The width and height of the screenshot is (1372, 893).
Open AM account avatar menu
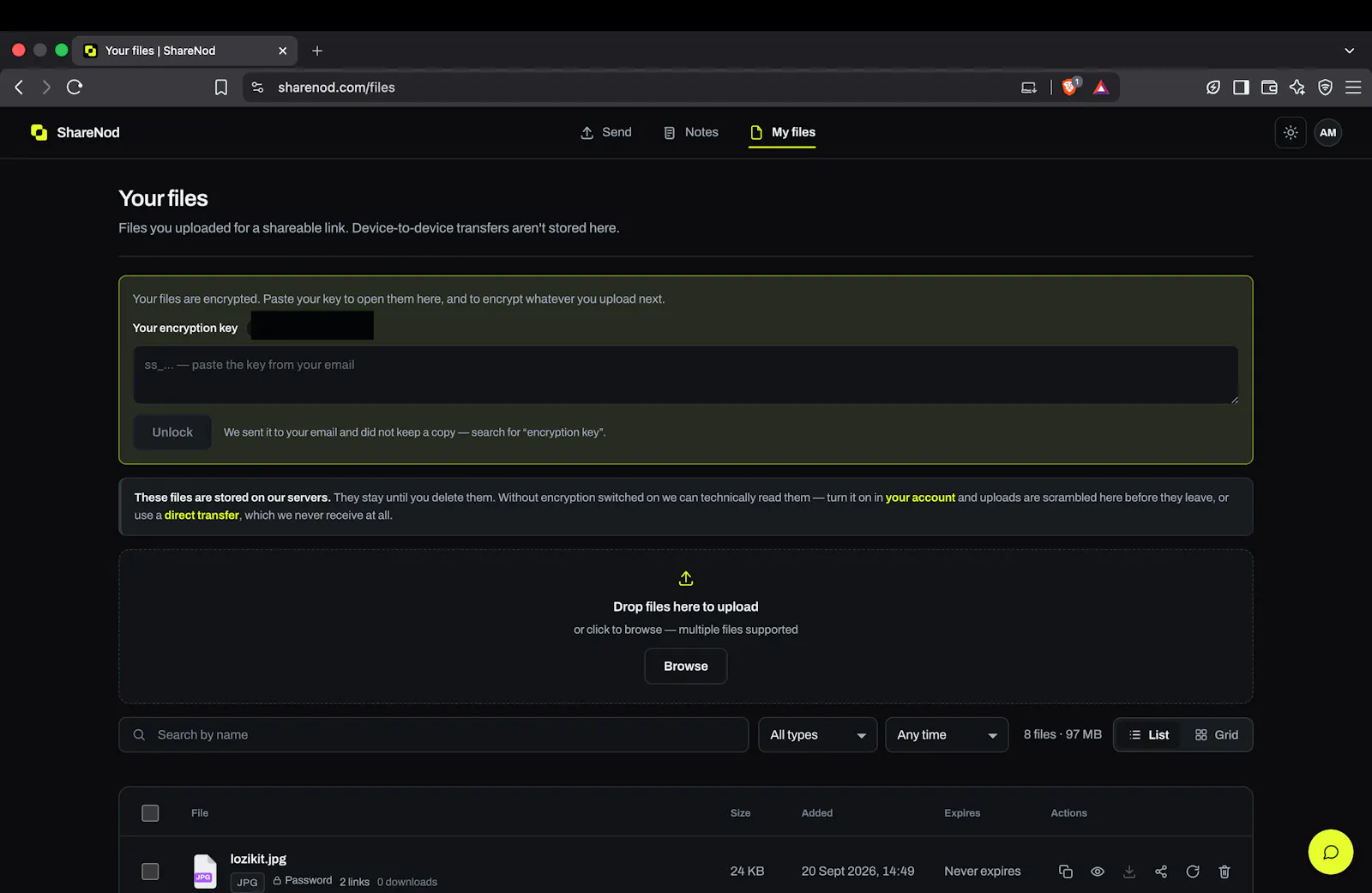pos(1328,133)
